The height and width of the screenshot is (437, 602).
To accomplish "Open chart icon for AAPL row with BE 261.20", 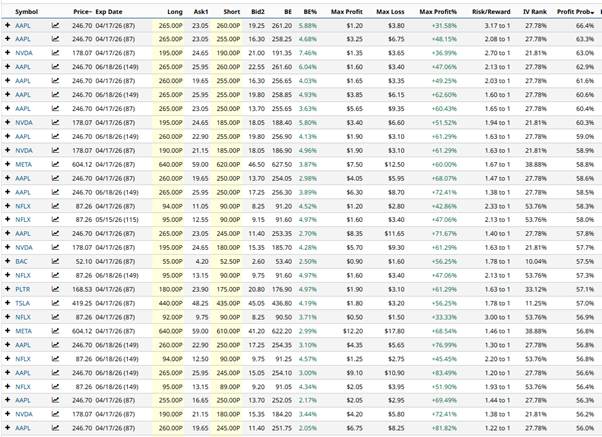I will [x=55, y=25].
